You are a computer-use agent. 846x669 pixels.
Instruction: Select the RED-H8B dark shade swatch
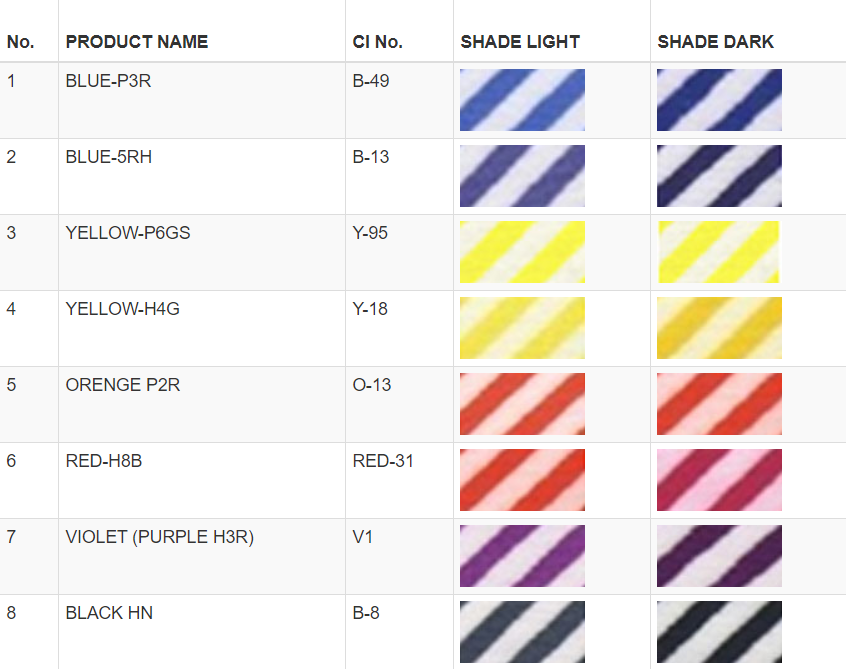coord(719,480)
